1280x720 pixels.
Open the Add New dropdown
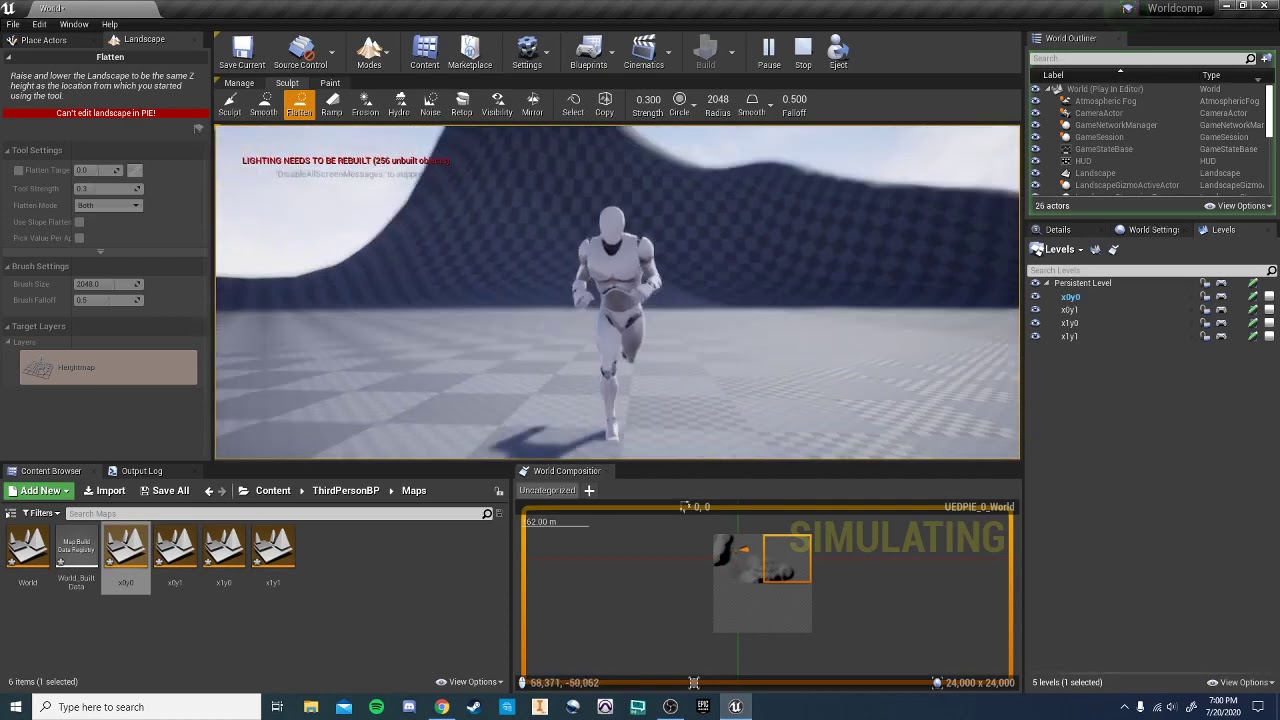(39, 491)
